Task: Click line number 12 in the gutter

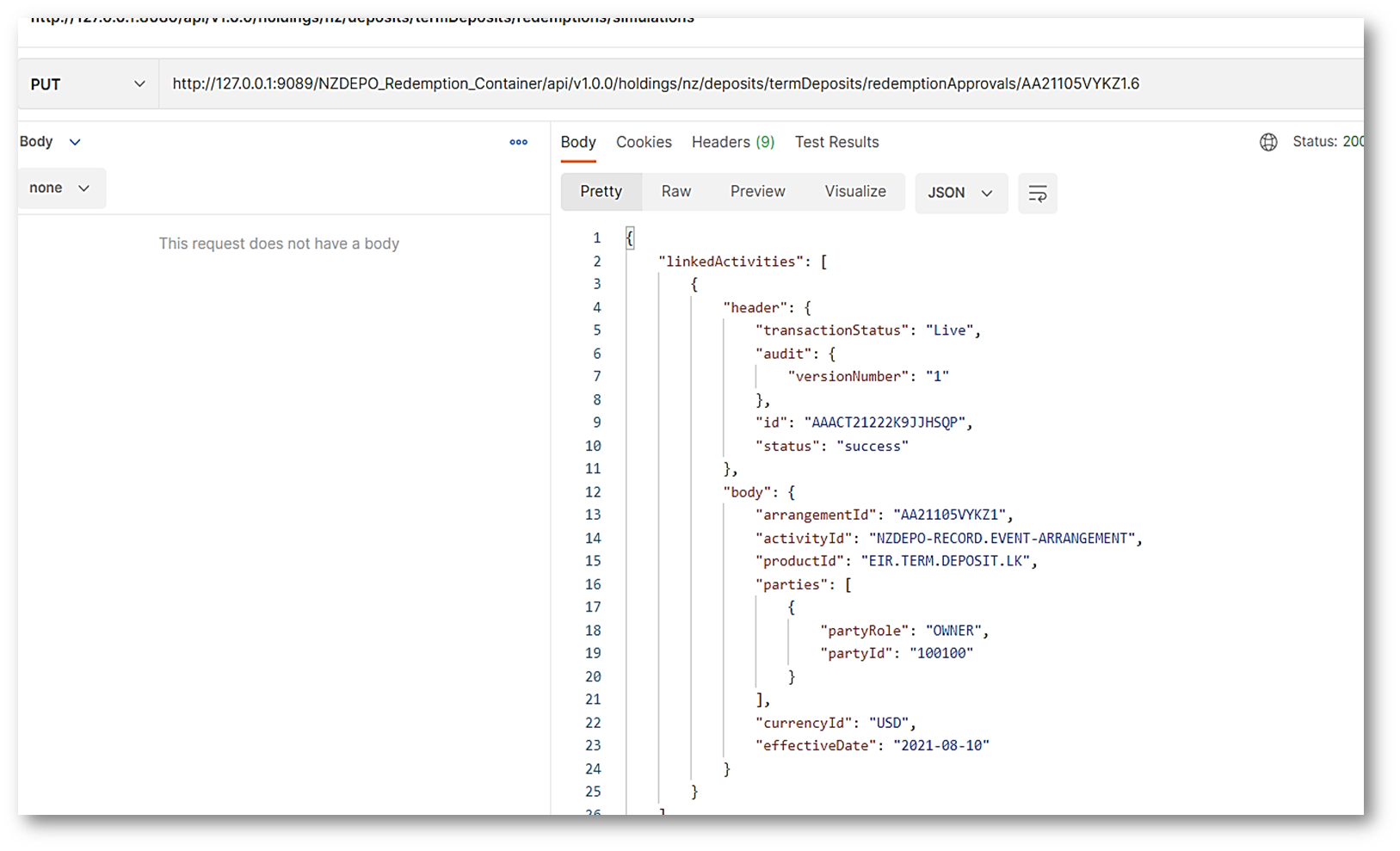Action: [593, 492]
